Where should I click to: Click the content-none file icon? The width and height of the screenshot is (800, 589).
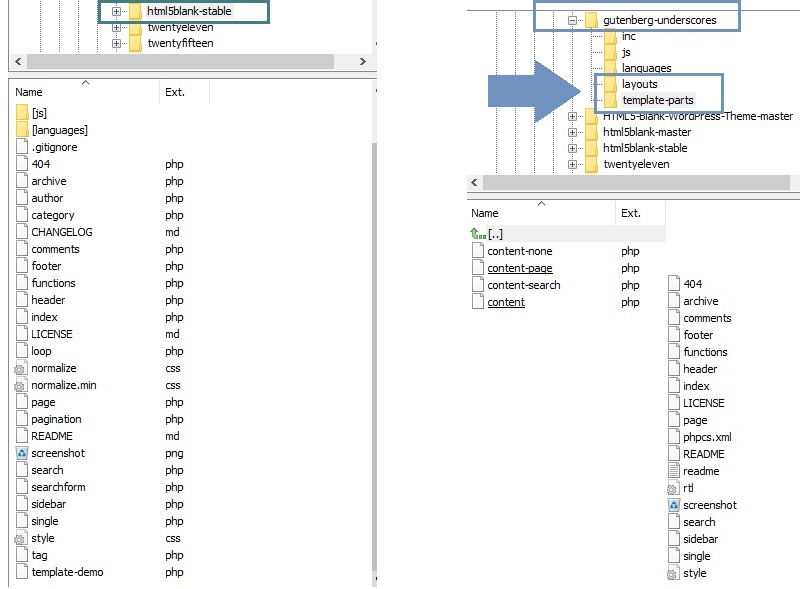coord(478,251)
